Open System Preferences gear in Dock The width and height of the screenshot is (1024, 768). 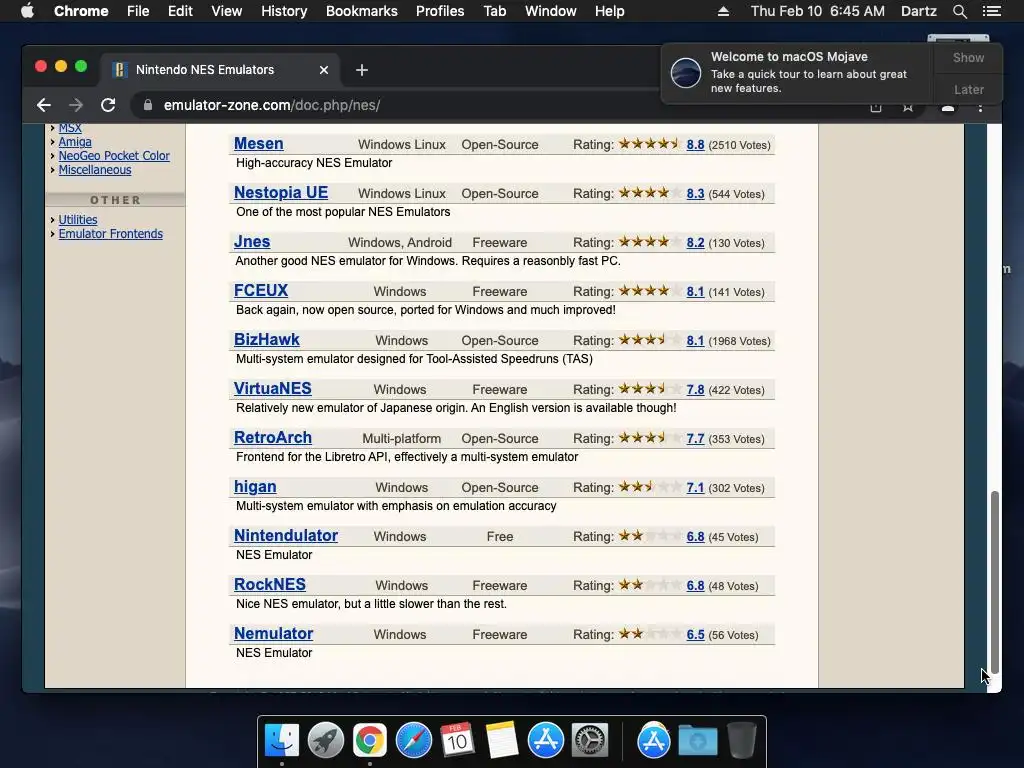click(x=590, y=741)
